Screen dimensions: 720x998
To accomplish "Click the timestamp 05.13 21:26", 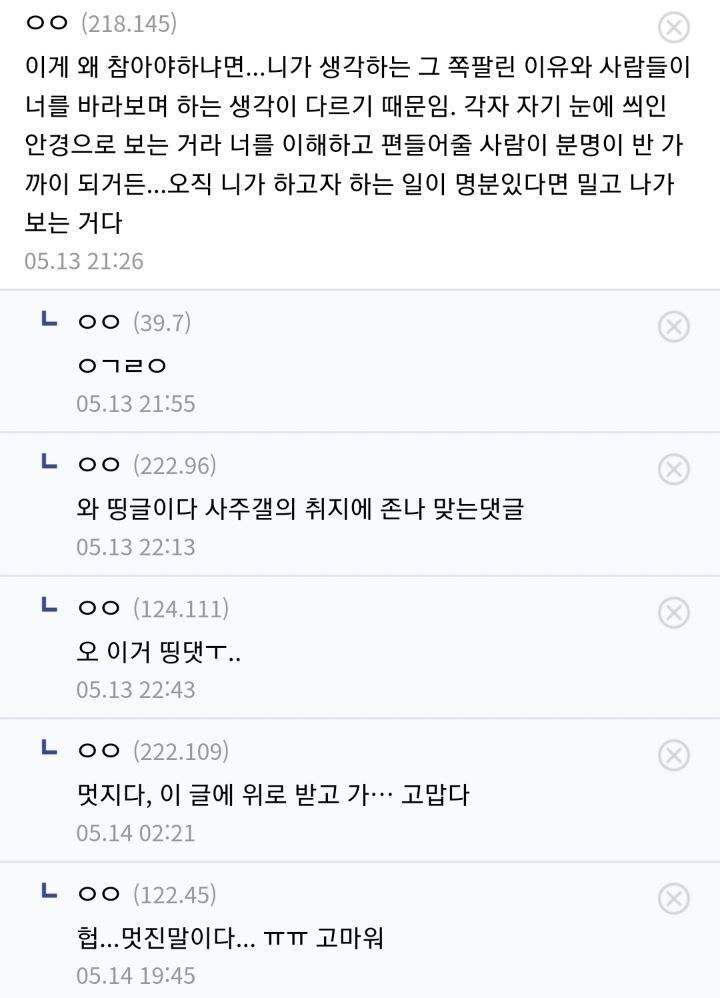I will pos(84,261).
